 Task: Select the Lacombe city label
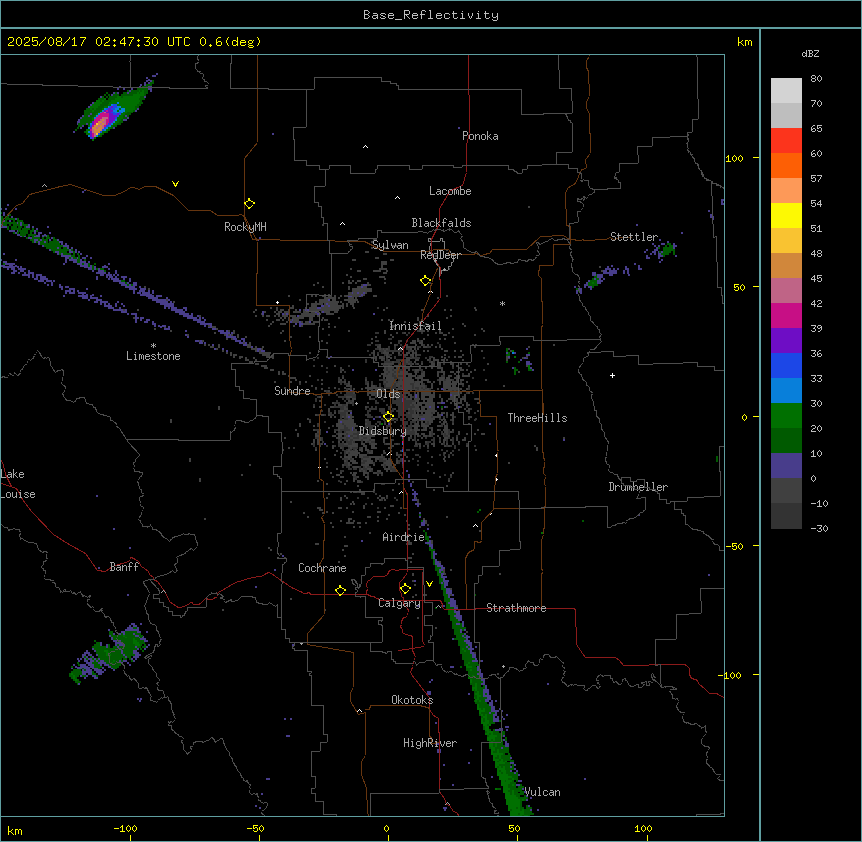[450, 191]
